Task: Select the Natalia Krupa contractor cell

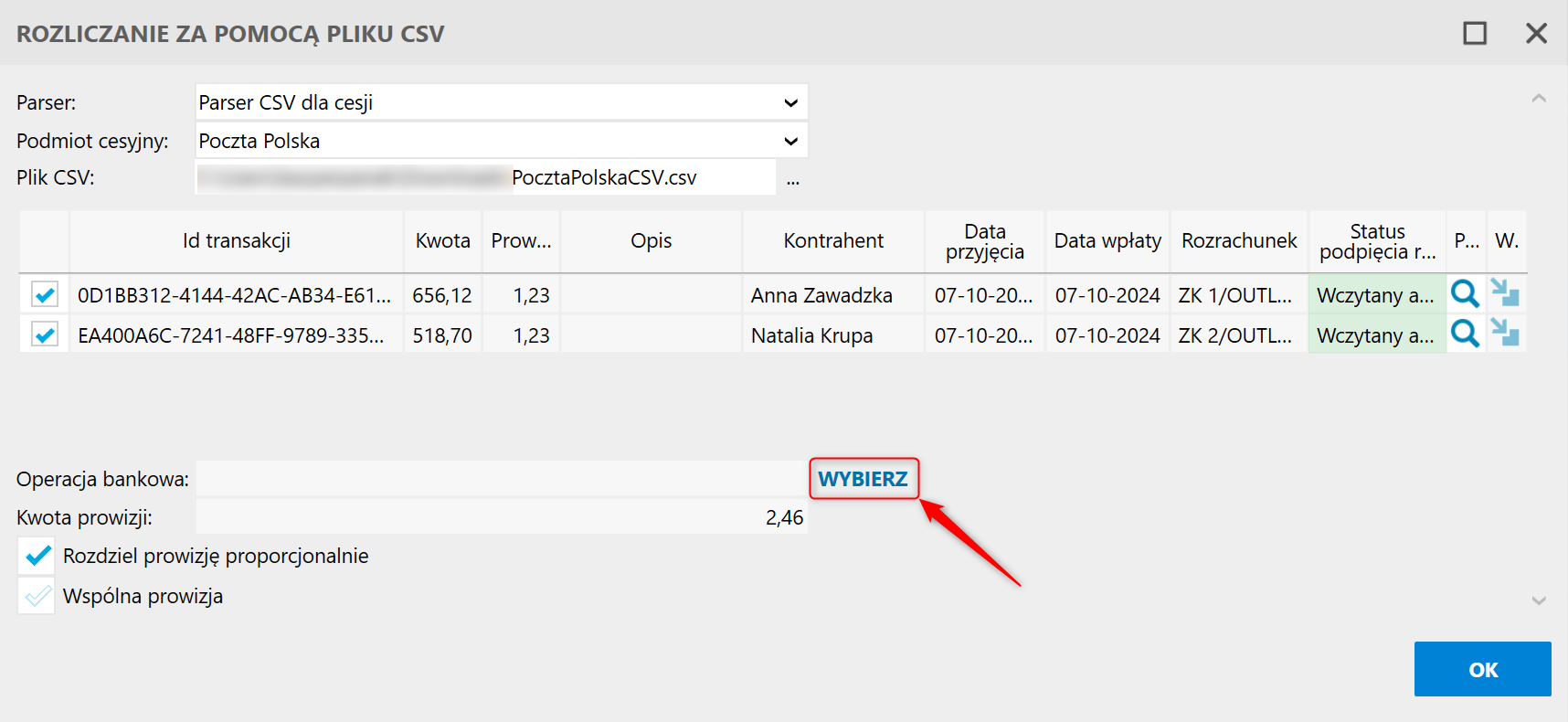Action: pyautogui.click(x=834, y=335)
